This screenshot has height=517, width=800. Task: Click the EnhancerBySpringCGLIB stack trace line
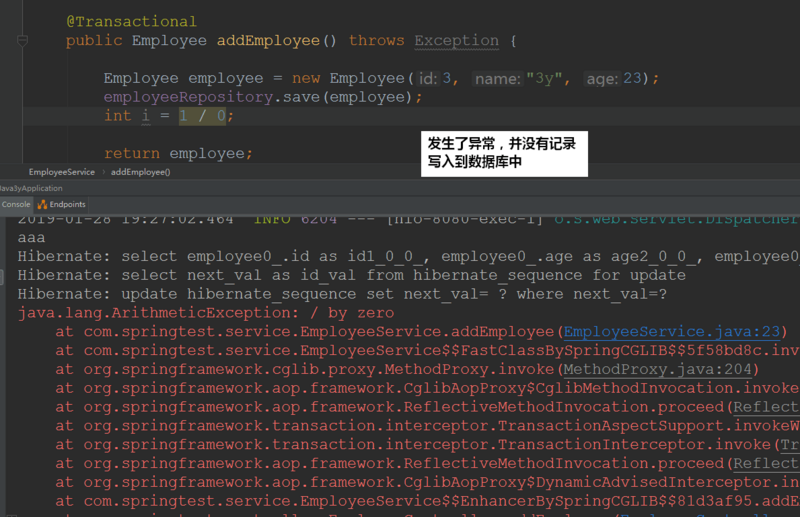click(427, 501)
